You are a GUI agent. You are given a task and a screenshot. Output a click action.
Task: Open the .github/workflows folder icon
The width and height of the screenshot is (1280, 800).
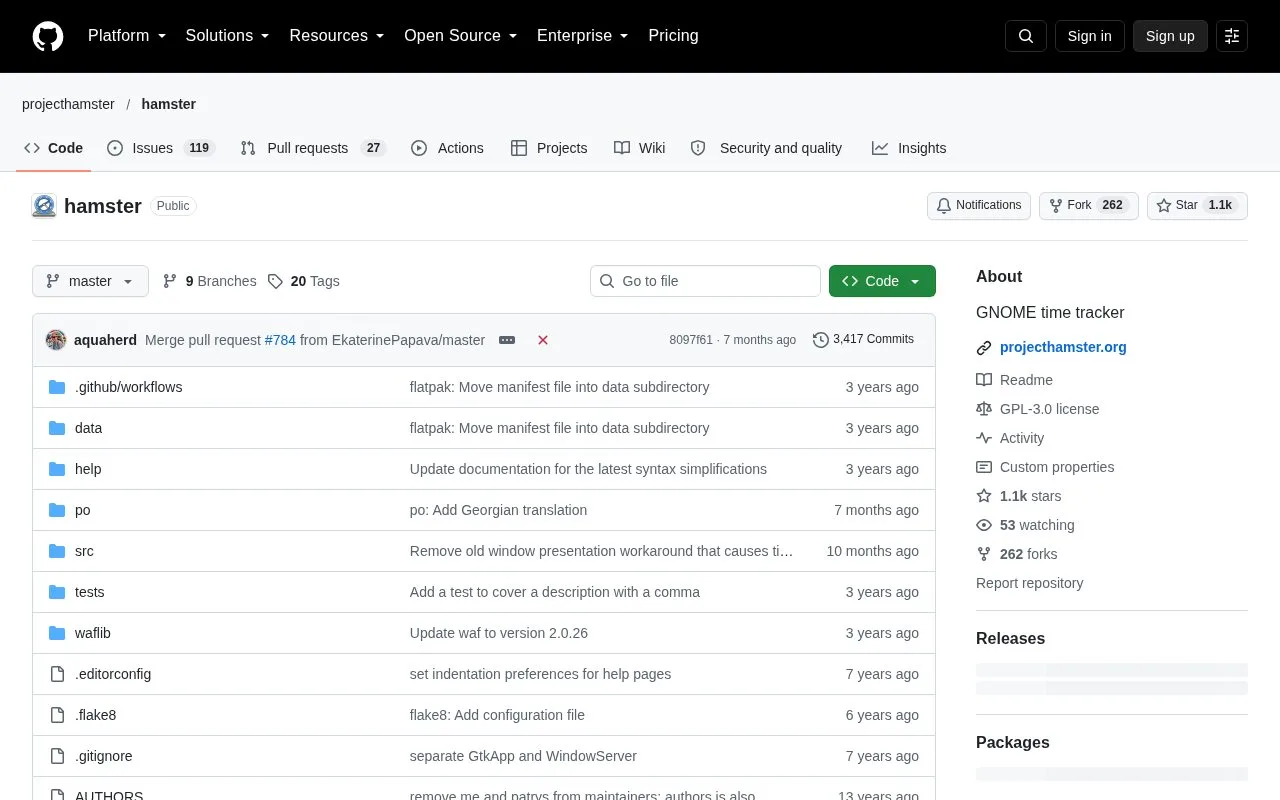[x=57, y=387]
